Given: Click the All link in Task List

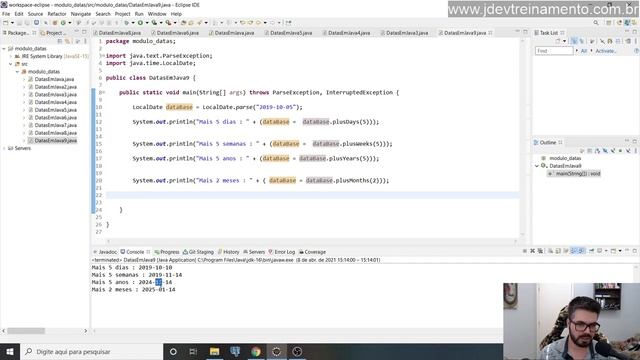Looking at the screenshot, I should coord(584,51).
